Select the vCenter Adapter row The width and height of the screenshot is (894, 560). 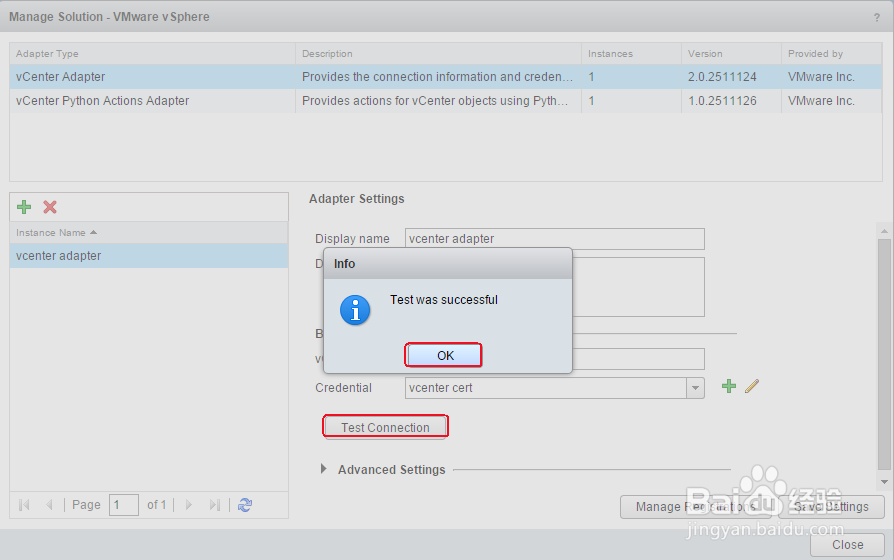446,76
